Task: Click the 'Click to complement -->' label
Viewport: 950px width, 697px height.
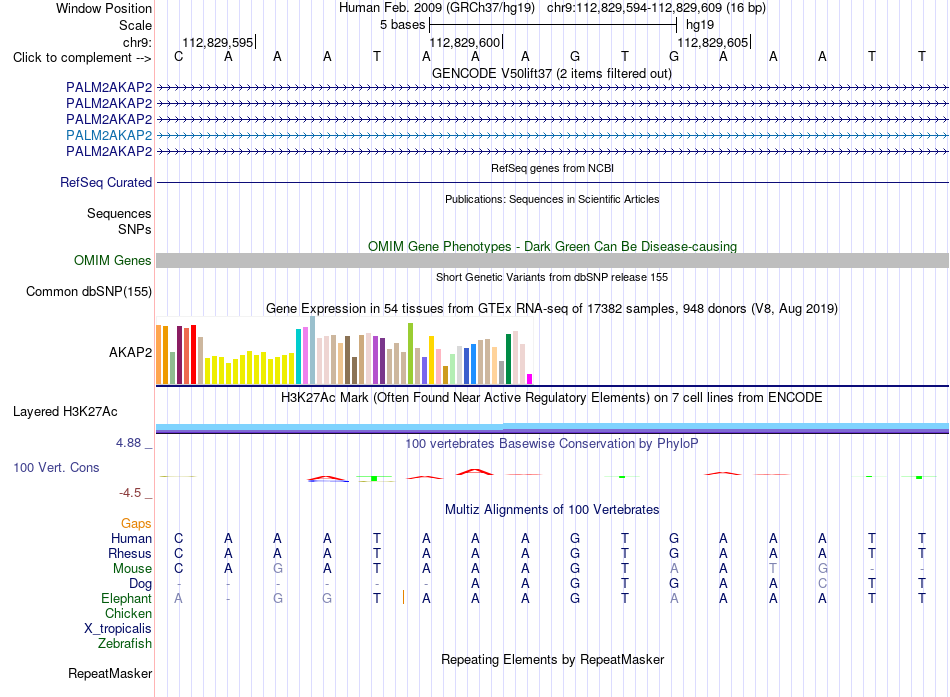Action: tap(82, 58)
